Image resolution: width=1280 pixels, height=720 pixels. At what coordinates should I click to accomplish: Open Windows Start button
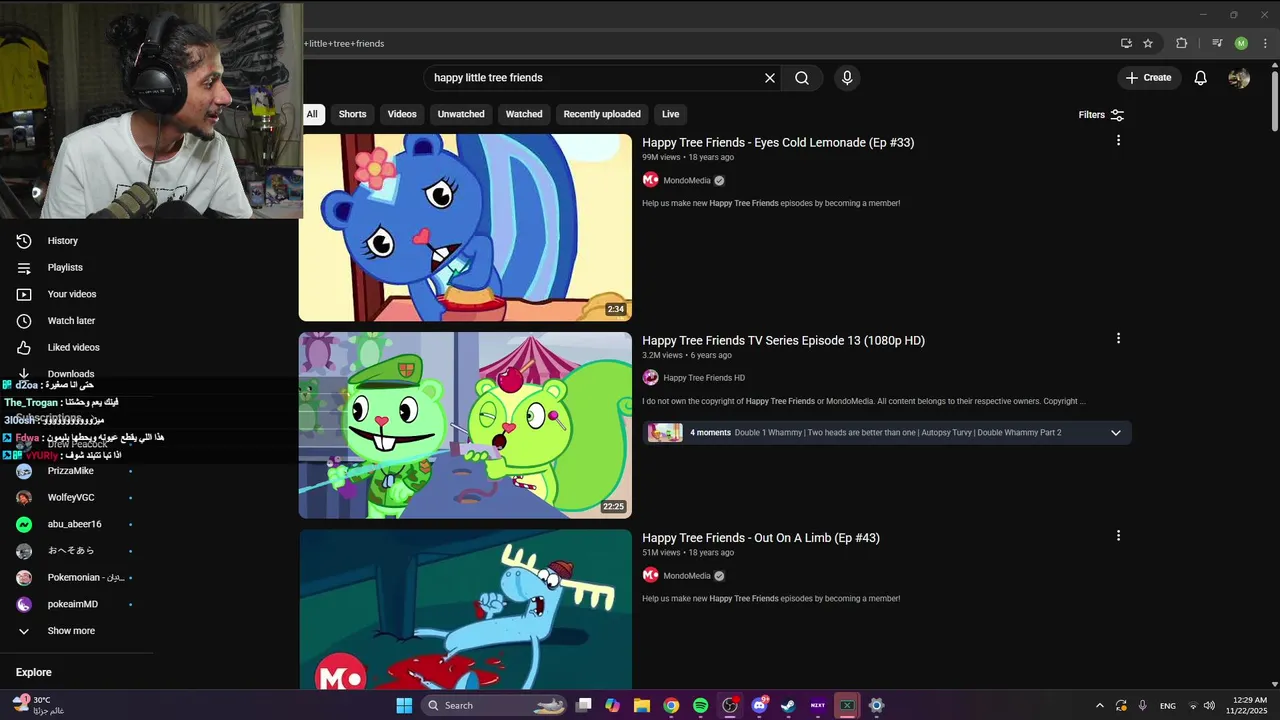tap(404, 705)
